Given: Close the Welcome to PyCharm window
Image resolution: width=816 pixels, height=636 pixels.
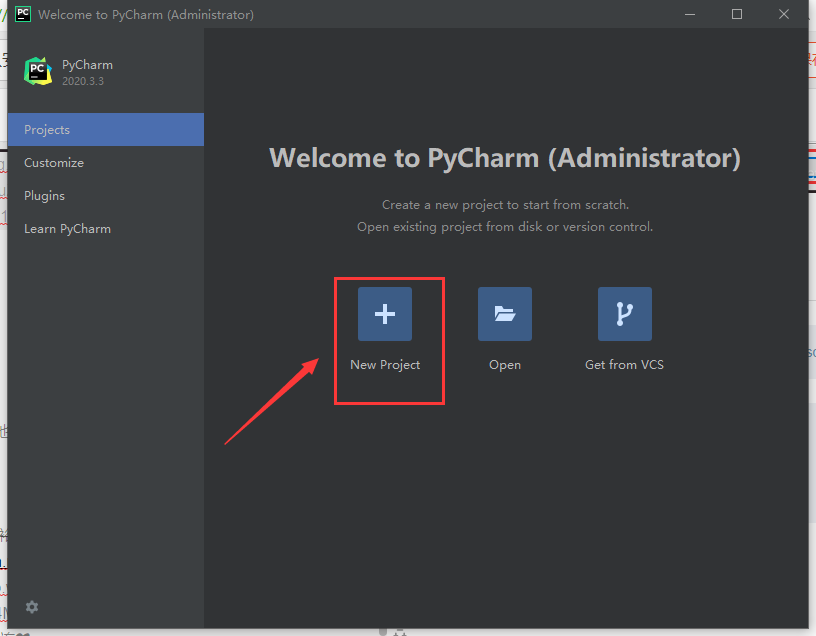Looking at the screenshot, I should pos(784,14).
